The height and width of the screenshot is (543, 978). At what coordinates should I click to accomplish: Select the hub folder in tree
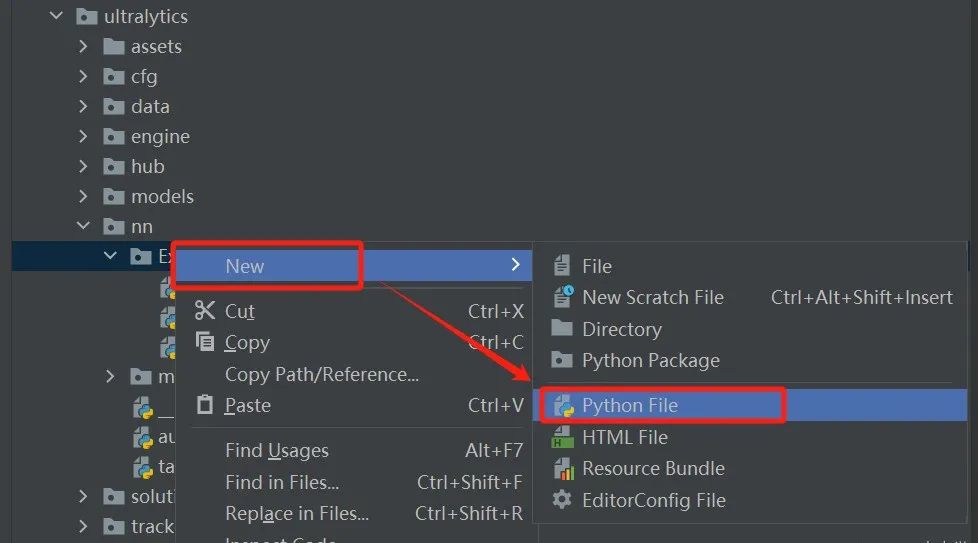147,166
